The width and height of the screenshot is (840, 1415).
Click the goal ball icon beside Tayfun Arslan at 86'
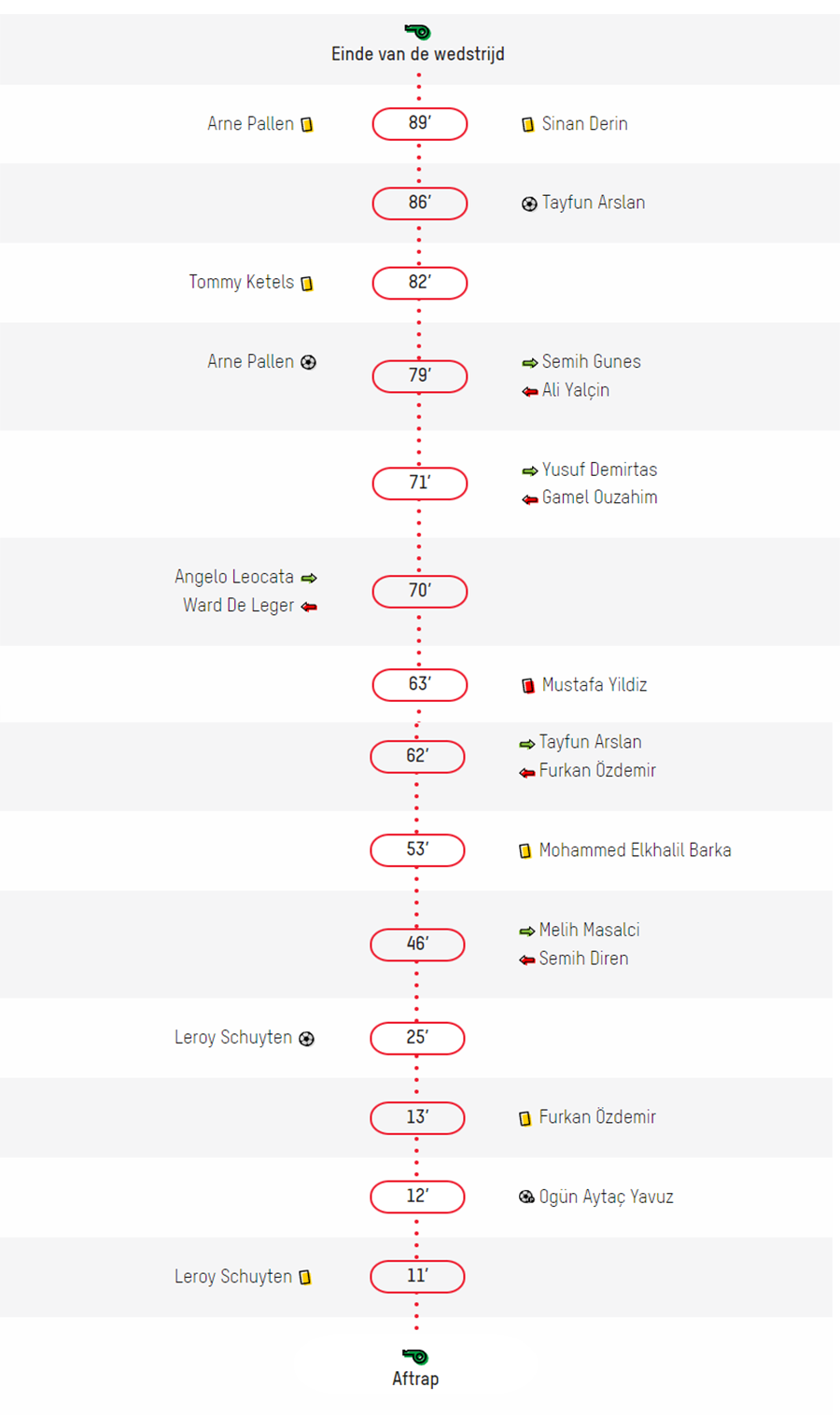tap(529, 203)
